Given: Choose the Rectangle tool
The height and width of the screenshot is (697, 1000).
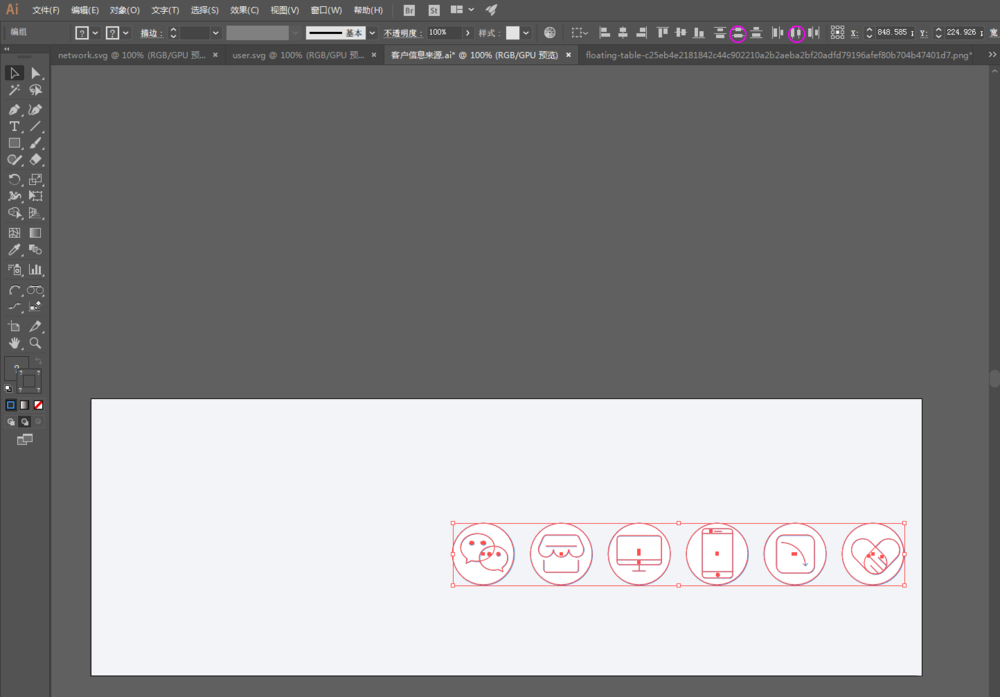Looking at the screenshot, I should [x=14, y=143].
